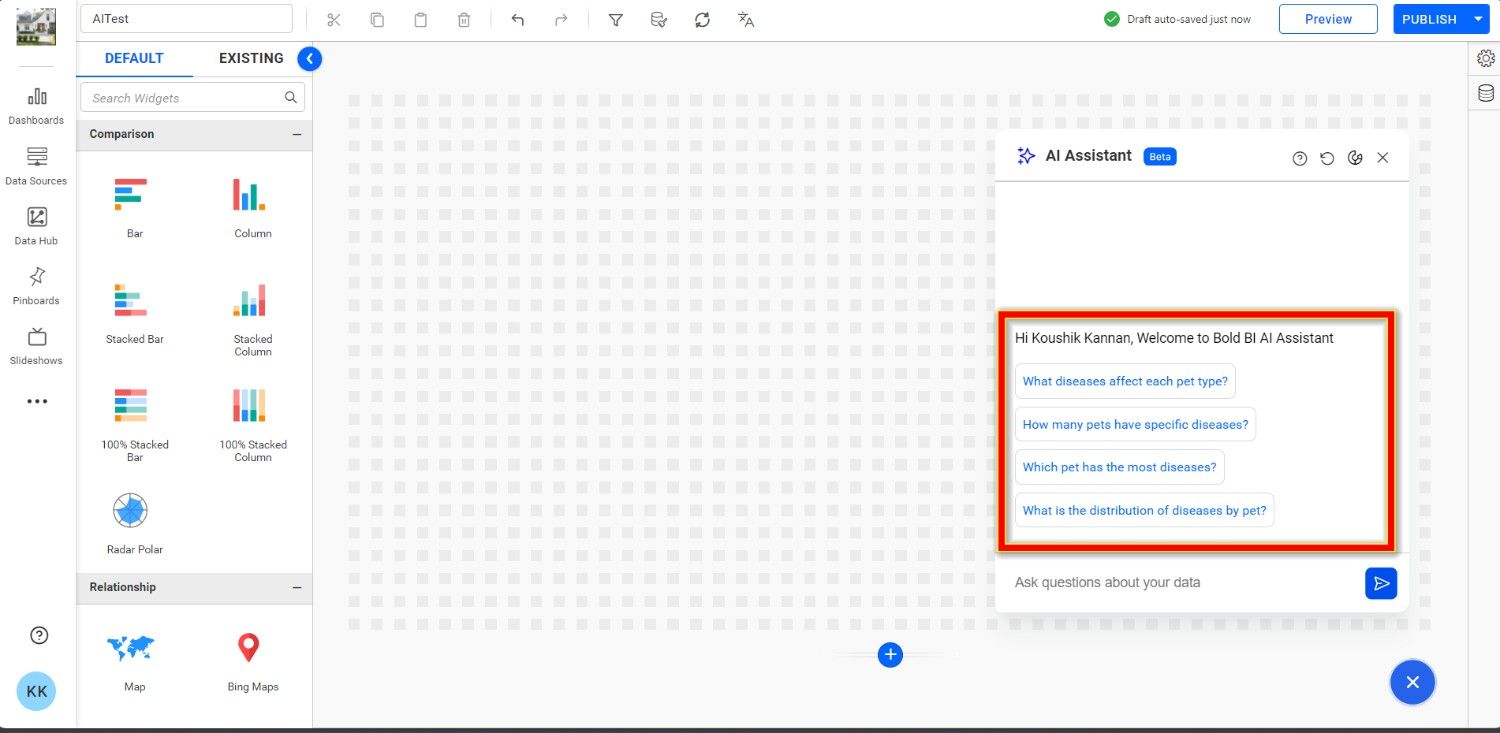1500x733 pixels.
Task: Select the 100% Stacked Bar widget
Action: coord(134,424)
